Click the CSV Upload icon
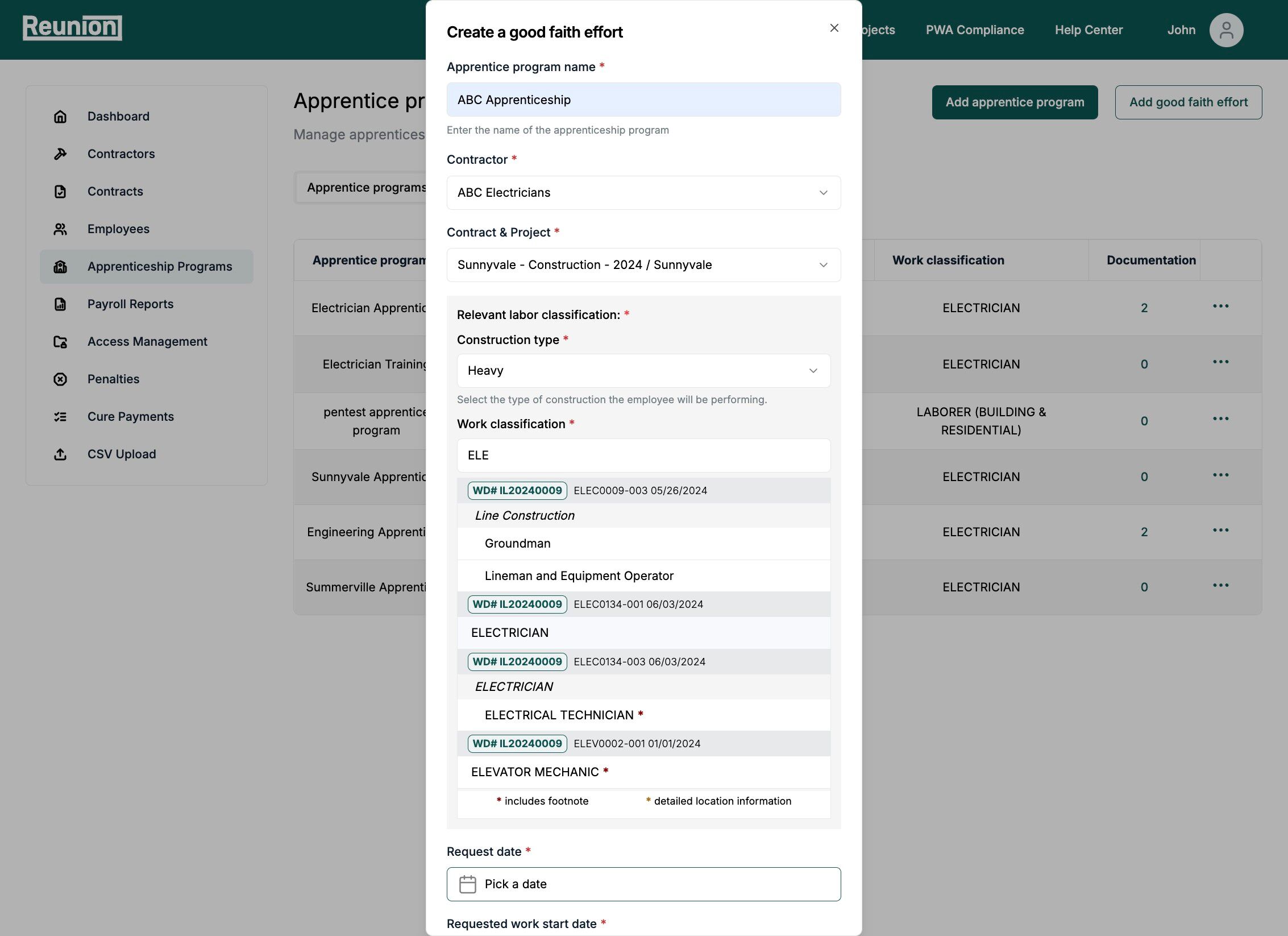 (60, 454)
